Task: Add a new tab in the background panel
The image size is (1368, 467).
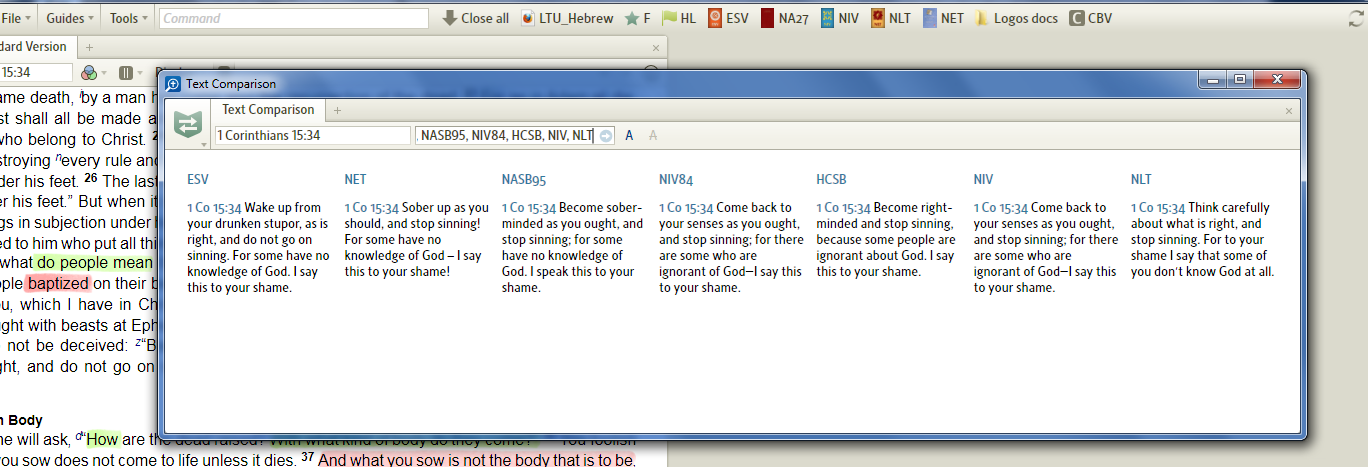Action: coord(89,47)
